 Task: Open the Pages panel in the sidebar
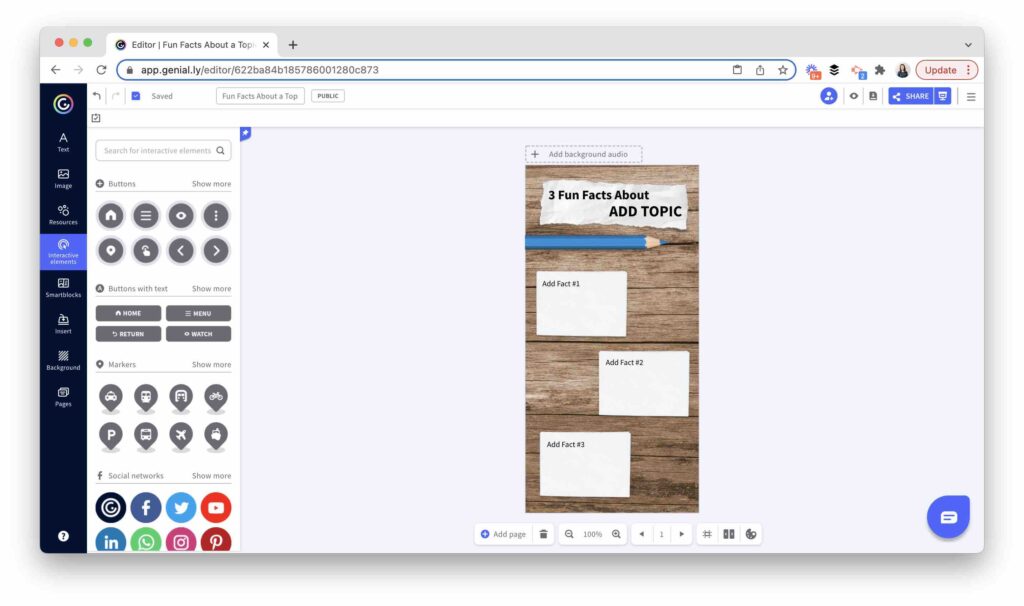point(62,397)
